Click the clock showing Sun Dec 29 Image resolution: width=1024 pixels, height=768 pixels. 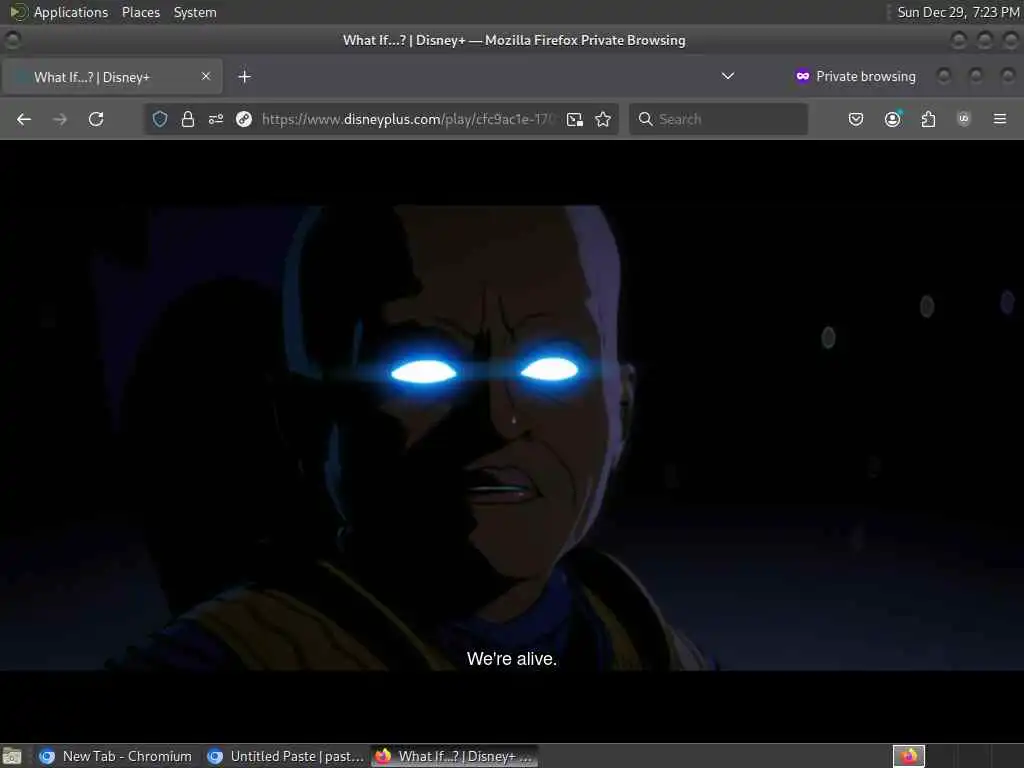click(958, 12)
